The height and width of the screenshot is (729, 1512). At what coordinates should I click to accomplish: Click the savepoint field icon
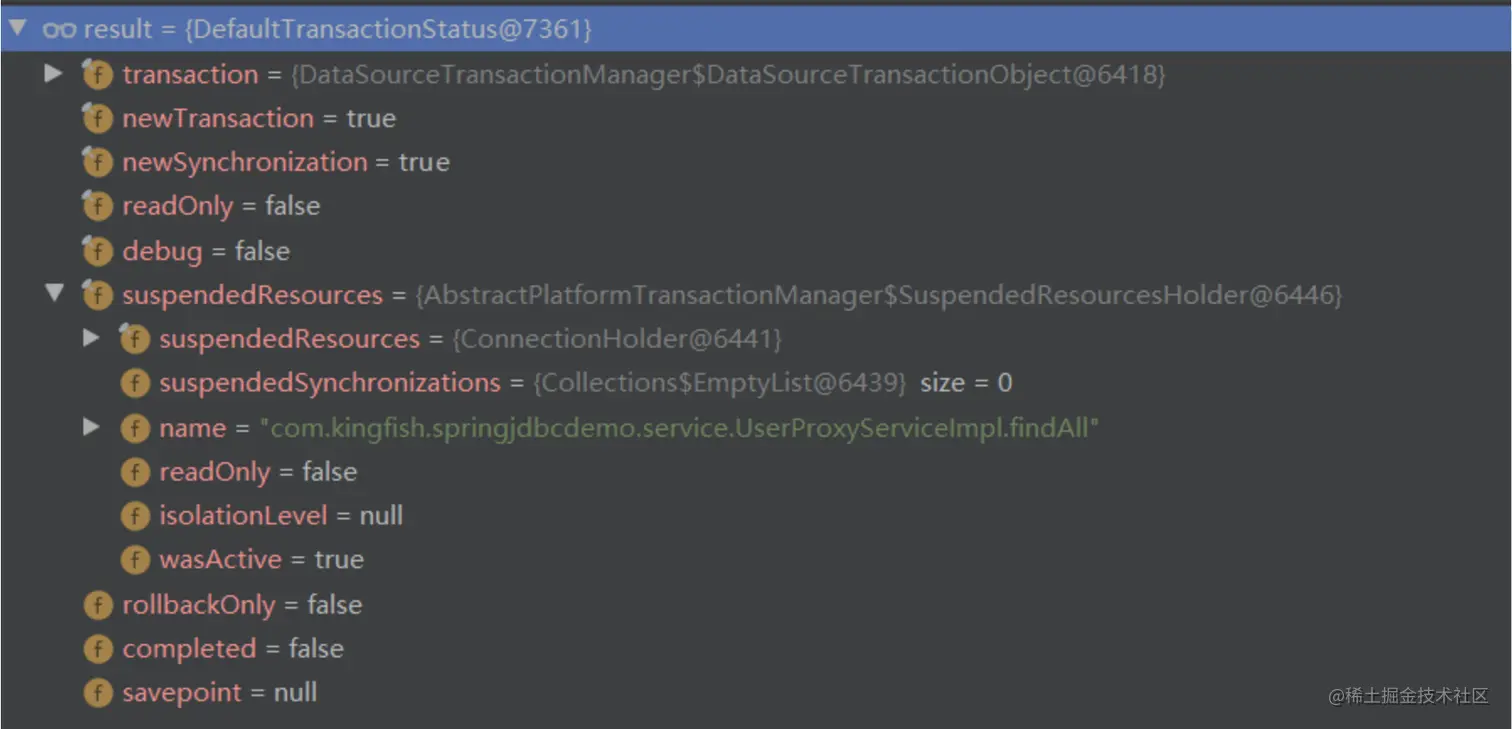click(x=97, y=693)
